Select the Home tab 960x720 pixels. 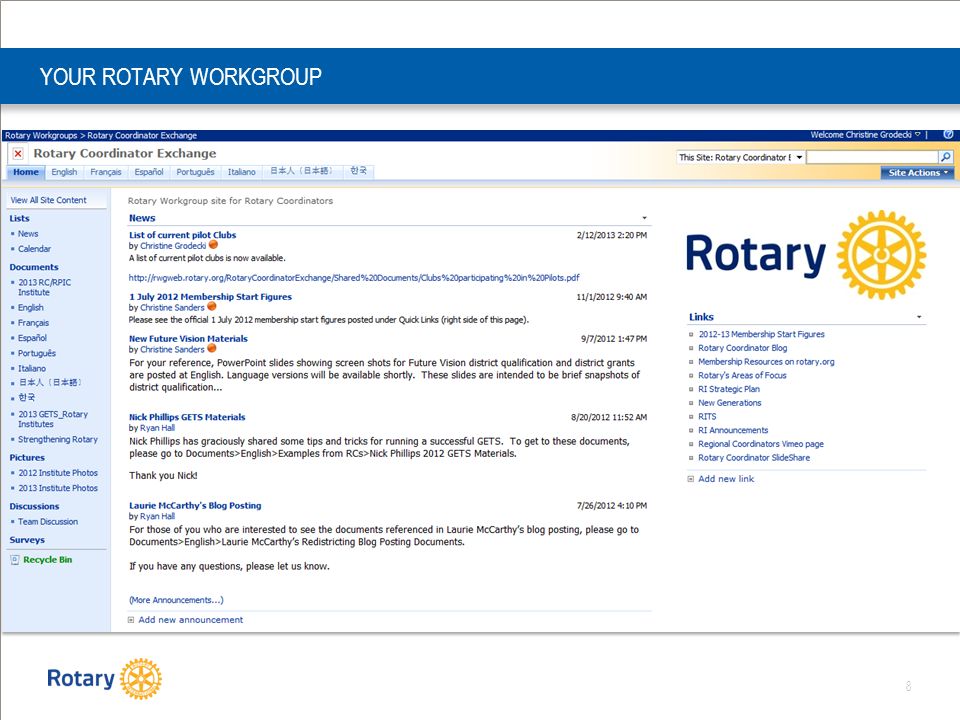pos(26,172)
